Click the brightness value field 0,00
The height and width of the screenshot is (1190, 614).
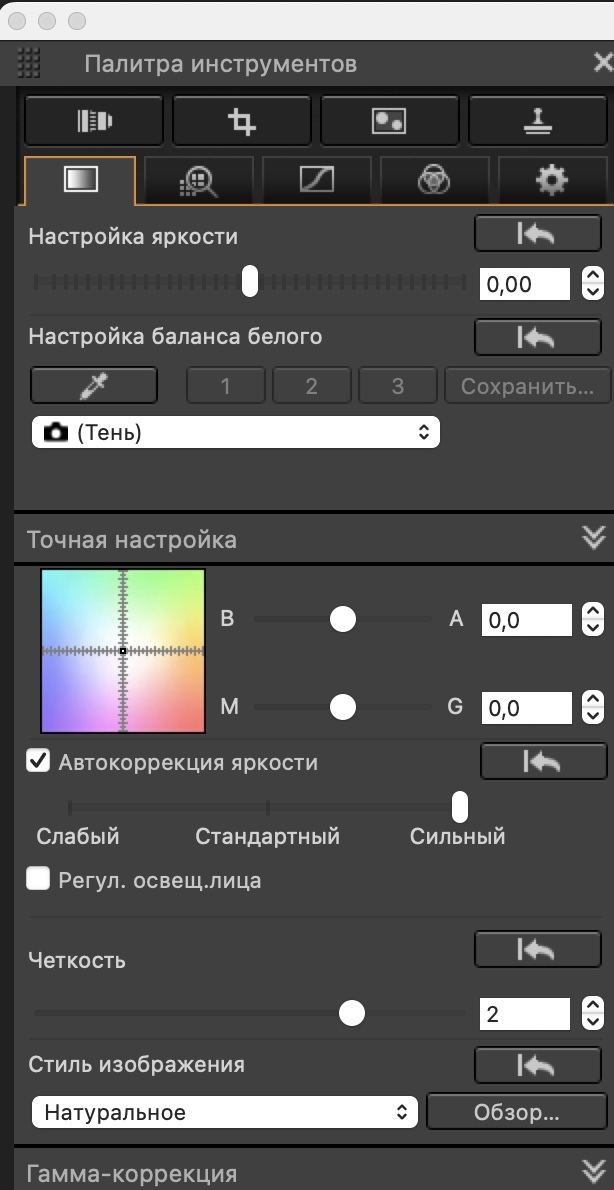coord(525,284)
